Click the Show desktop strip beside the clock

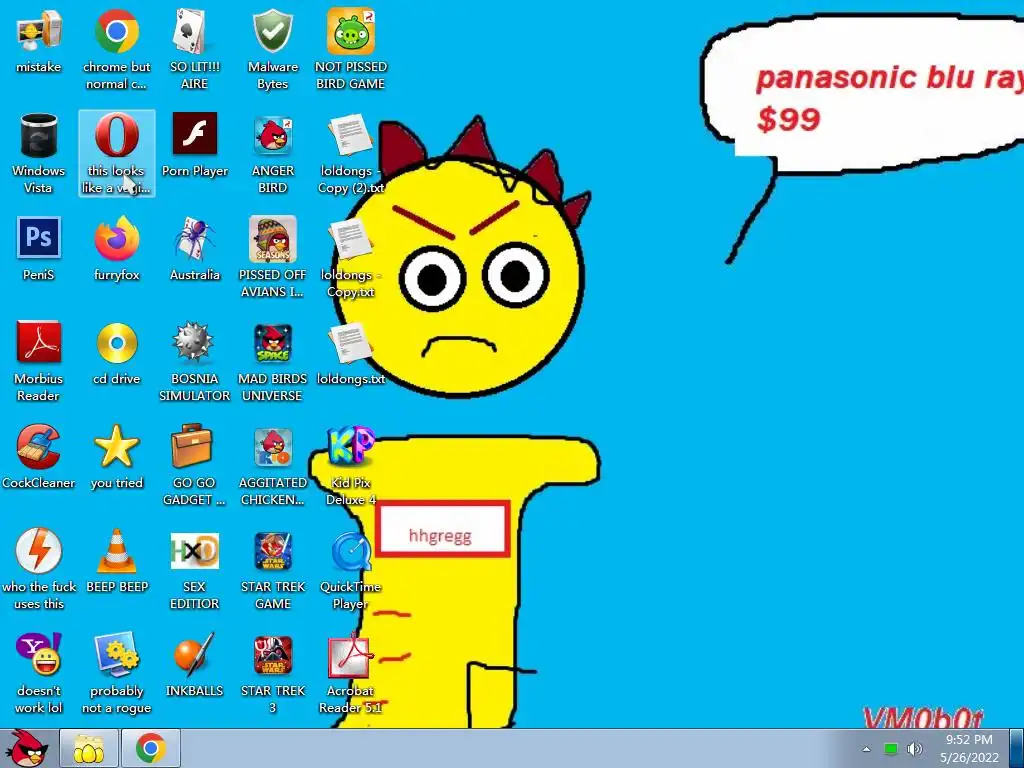pos(1017,749)
